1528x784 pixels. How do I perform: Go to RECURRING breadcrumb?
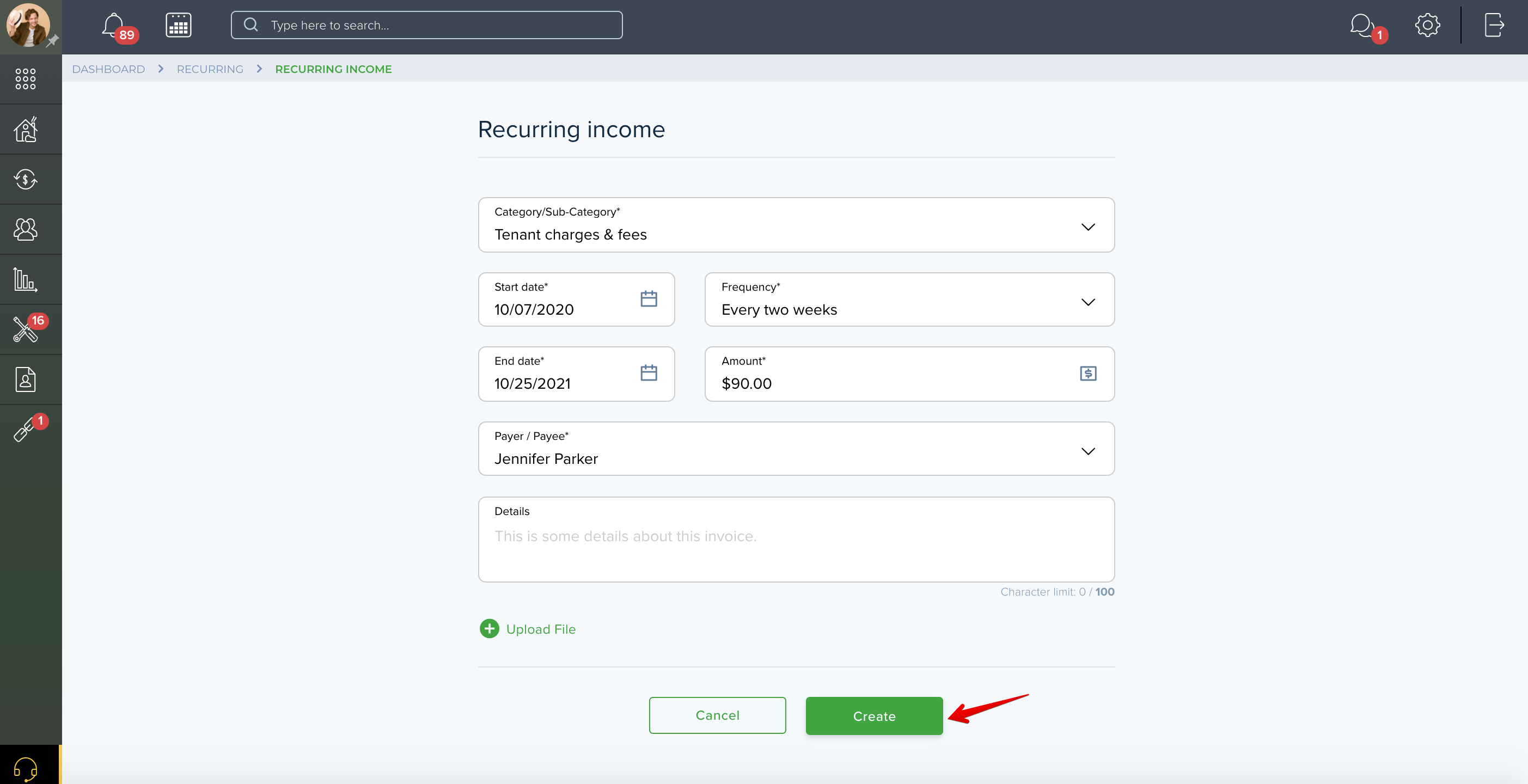pyautogui.click(x=210, y=69)
